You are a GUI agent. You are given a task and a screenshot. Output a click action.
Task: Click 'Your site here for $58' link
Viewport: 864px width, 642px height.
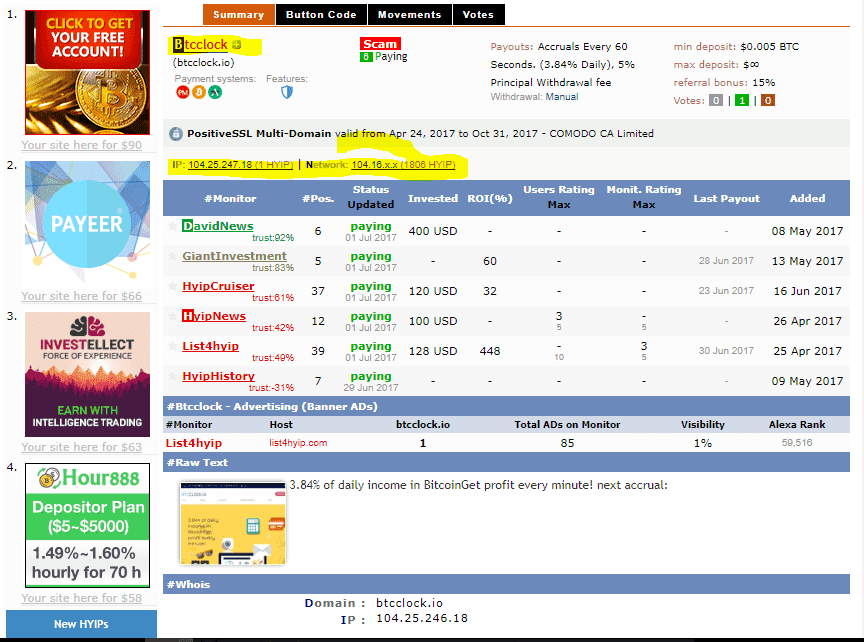[82, 598]
